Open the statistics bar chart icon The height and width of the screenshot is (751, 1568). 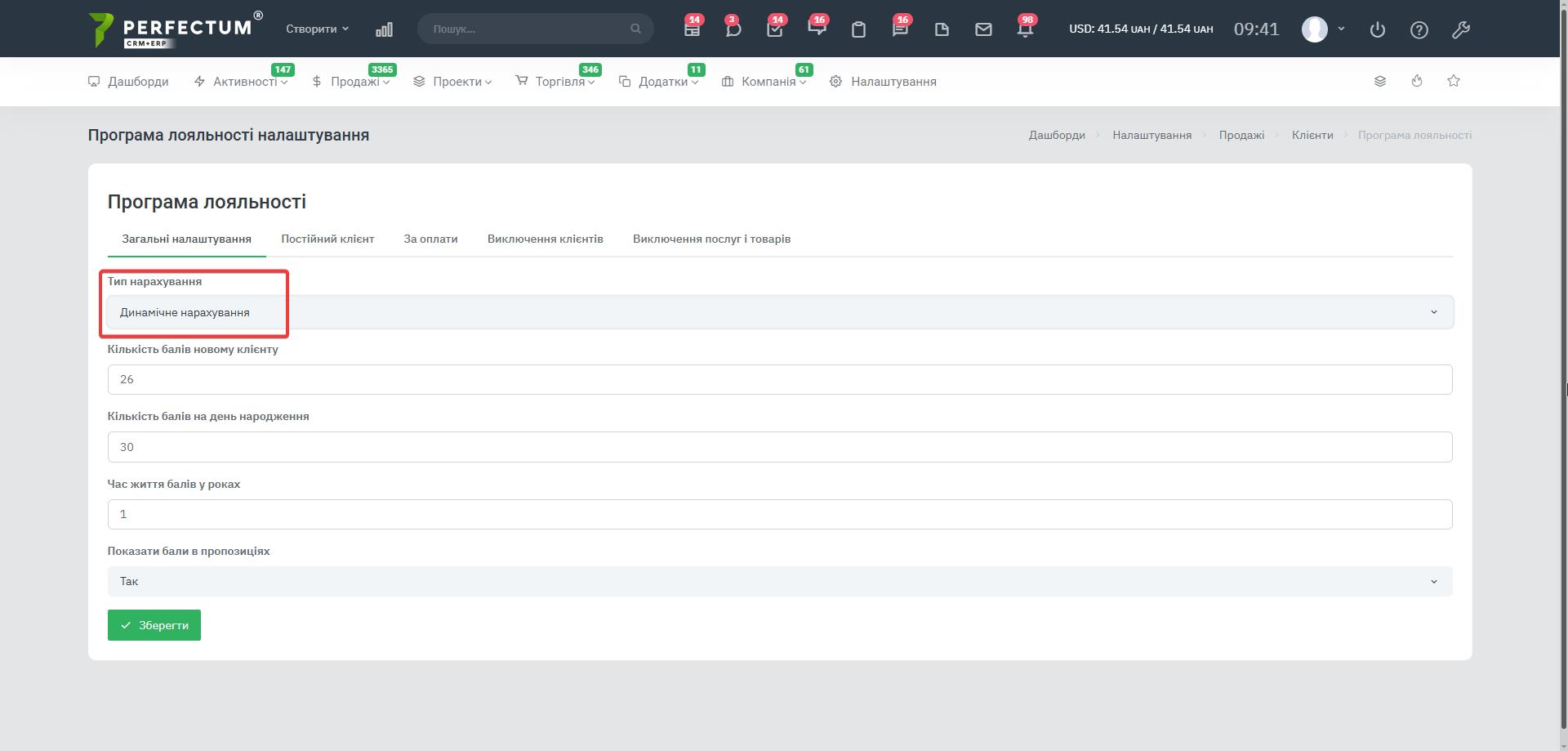click(384, 29)
